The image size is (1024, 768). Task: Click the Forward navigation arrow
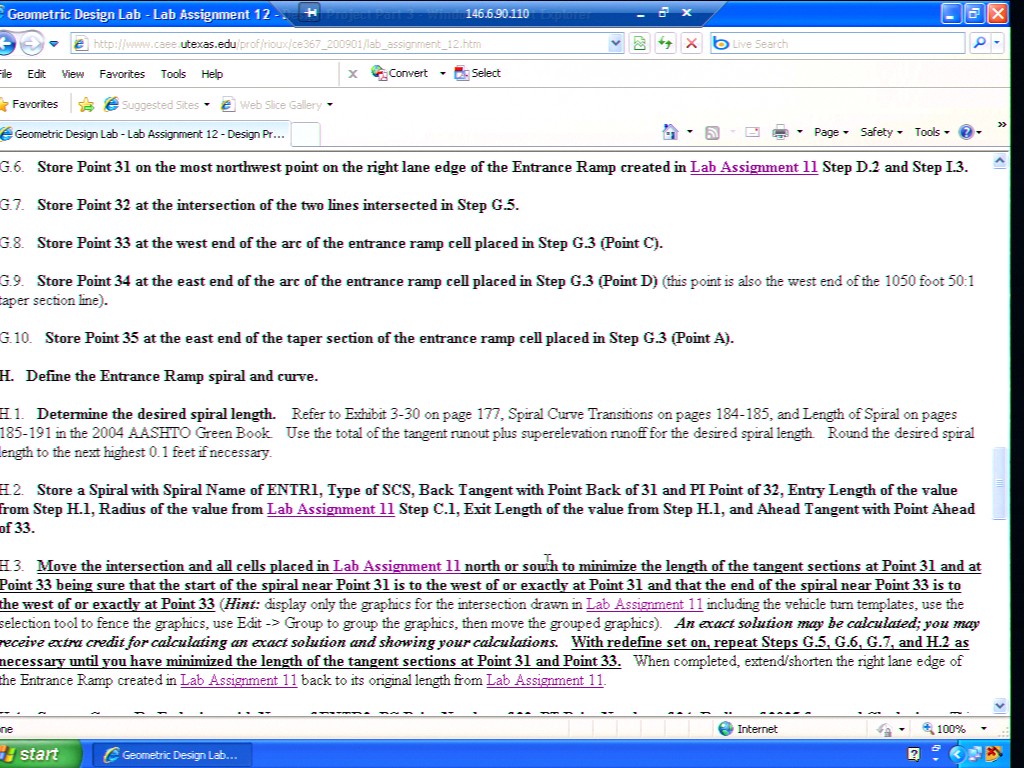(x=31, y=44)
